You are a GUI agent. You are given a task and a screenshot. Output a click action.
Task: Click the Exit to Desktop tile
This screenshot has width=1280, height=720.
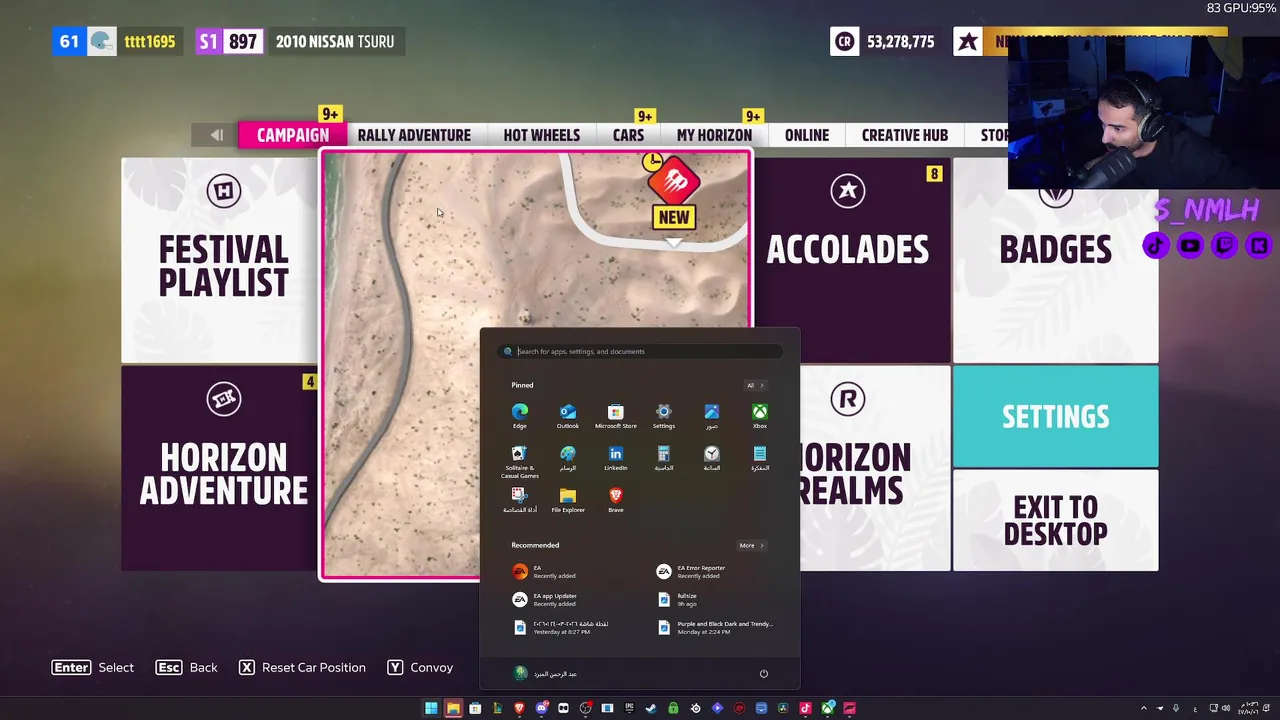(x=1055, y=520)
